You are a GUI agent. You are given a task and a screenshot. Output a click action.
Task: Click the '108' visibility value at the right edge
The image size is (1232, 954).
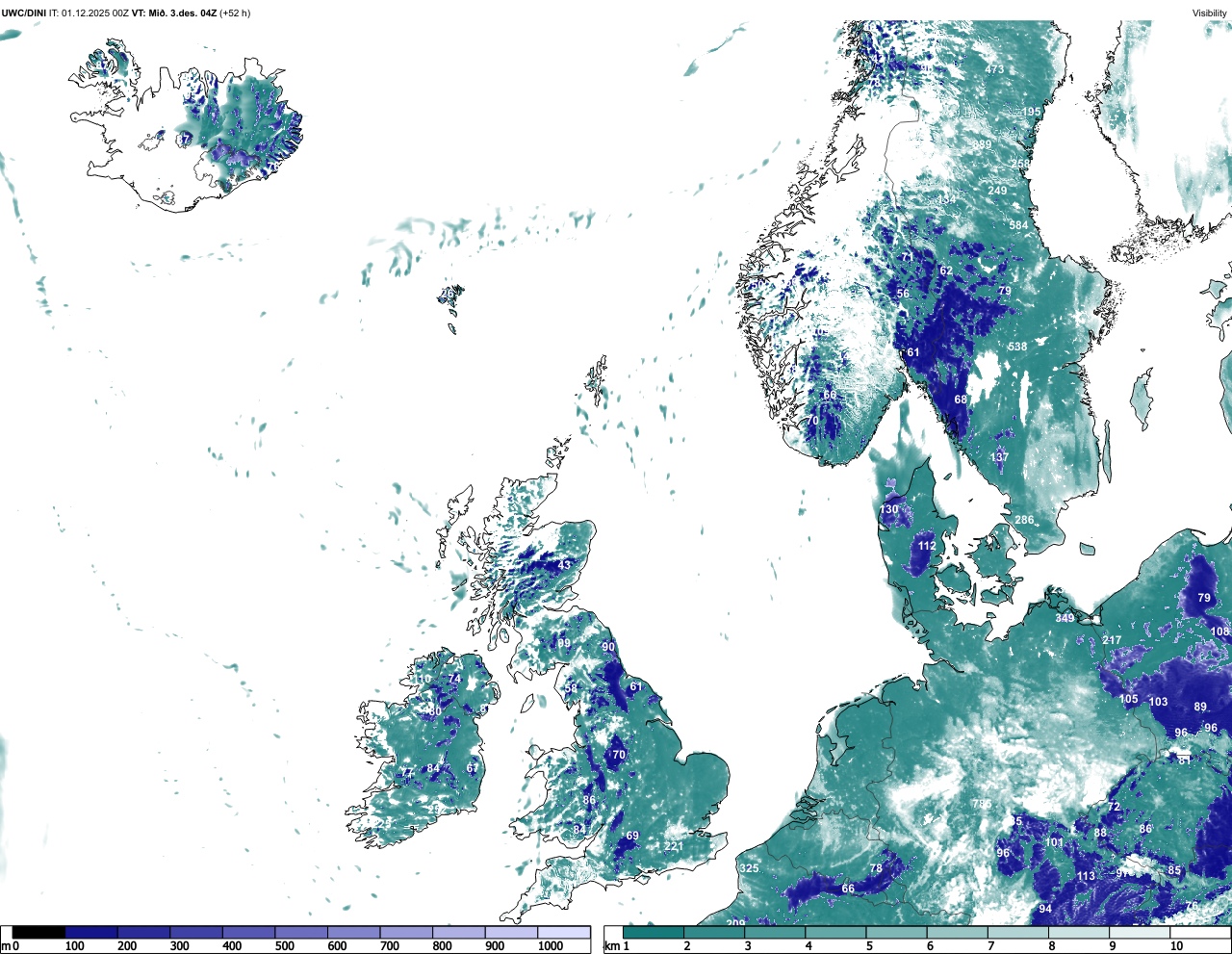[1220, 632]
